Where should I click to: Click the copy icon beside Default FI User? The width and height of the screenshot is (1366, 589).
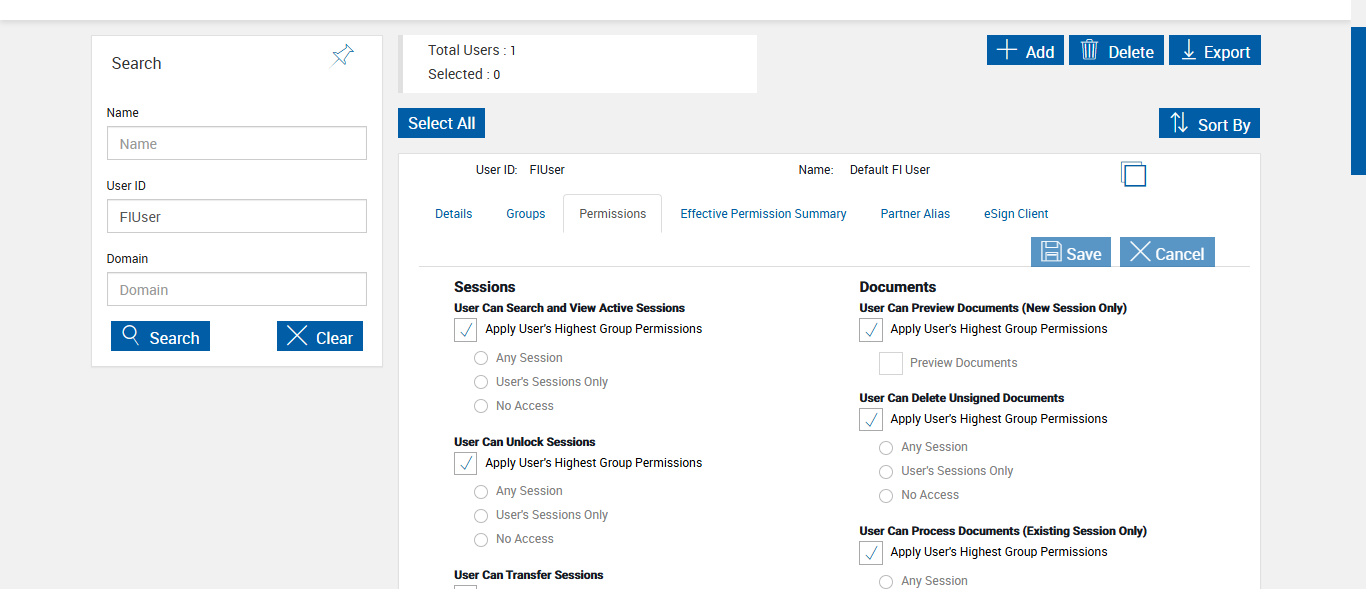coord(1133,174)
